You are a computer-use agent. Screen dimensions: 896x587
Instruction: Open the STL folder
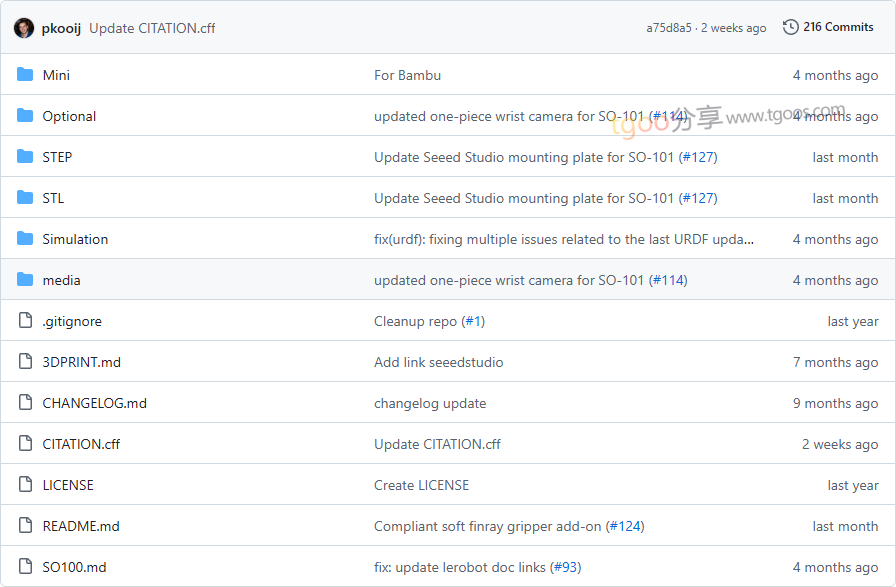click(53, 198)
